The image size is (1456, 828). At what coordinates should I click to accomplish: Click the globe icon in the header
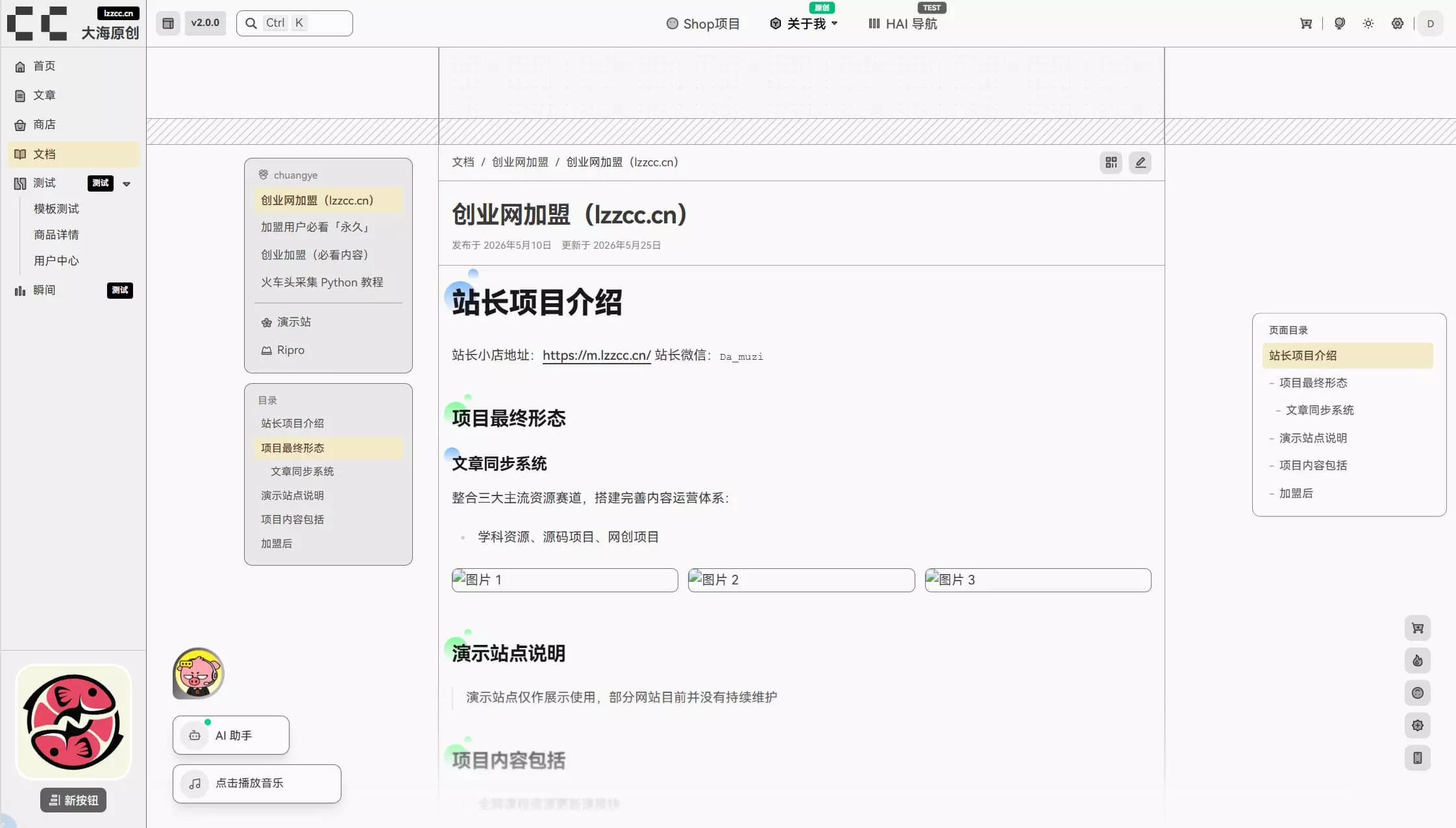1339,23
